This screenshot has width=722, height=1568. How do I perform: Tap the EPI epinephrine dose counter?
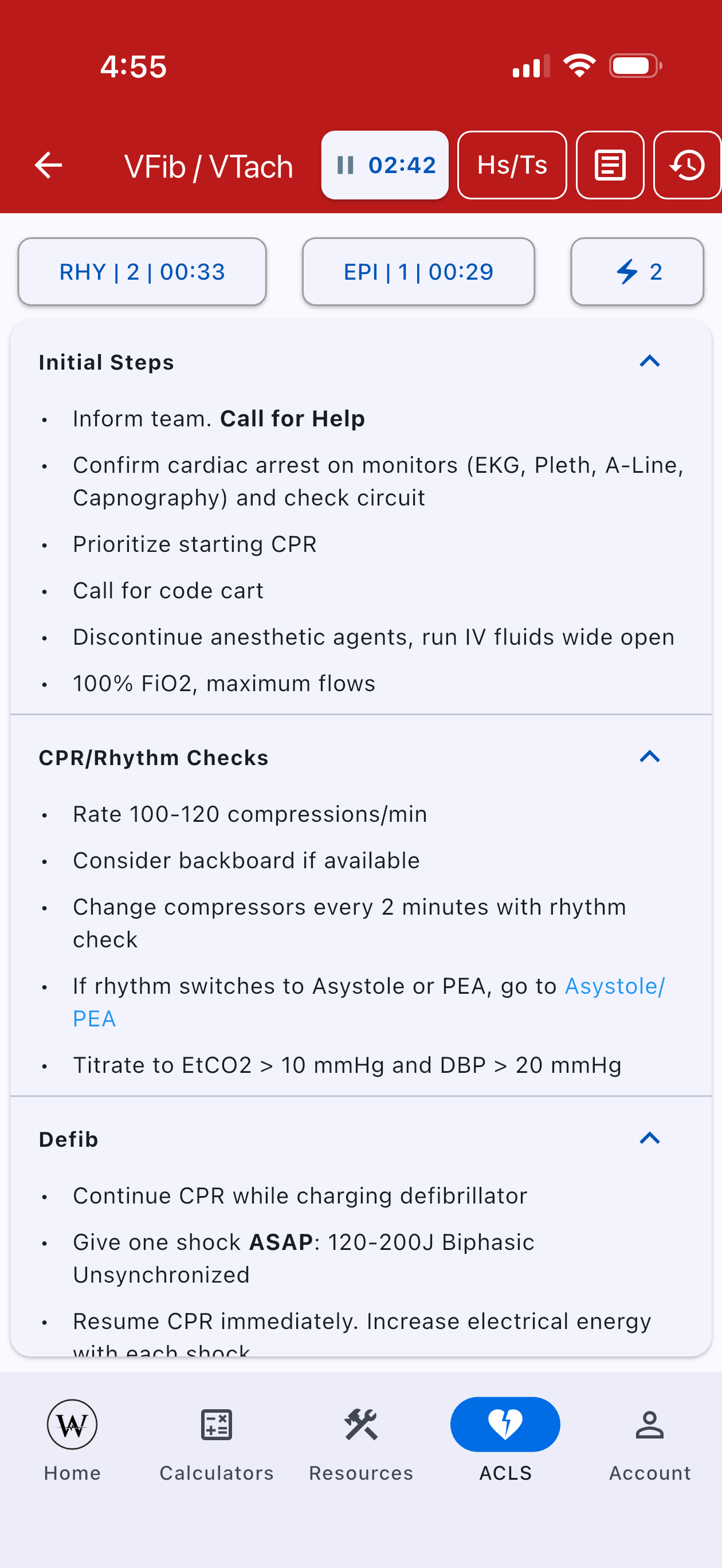418,272
